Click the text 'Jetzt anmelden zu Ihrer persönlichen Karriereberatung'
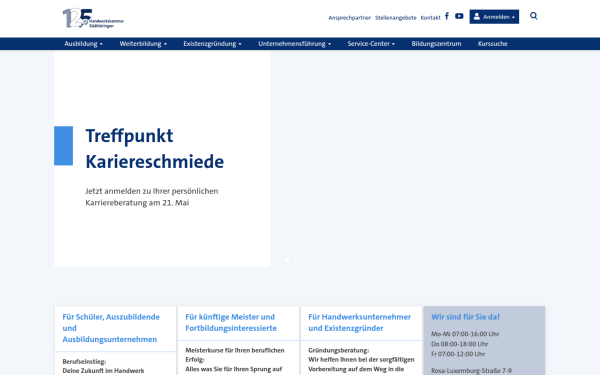Viewport: 600px width, 375px height. (152, 197)
